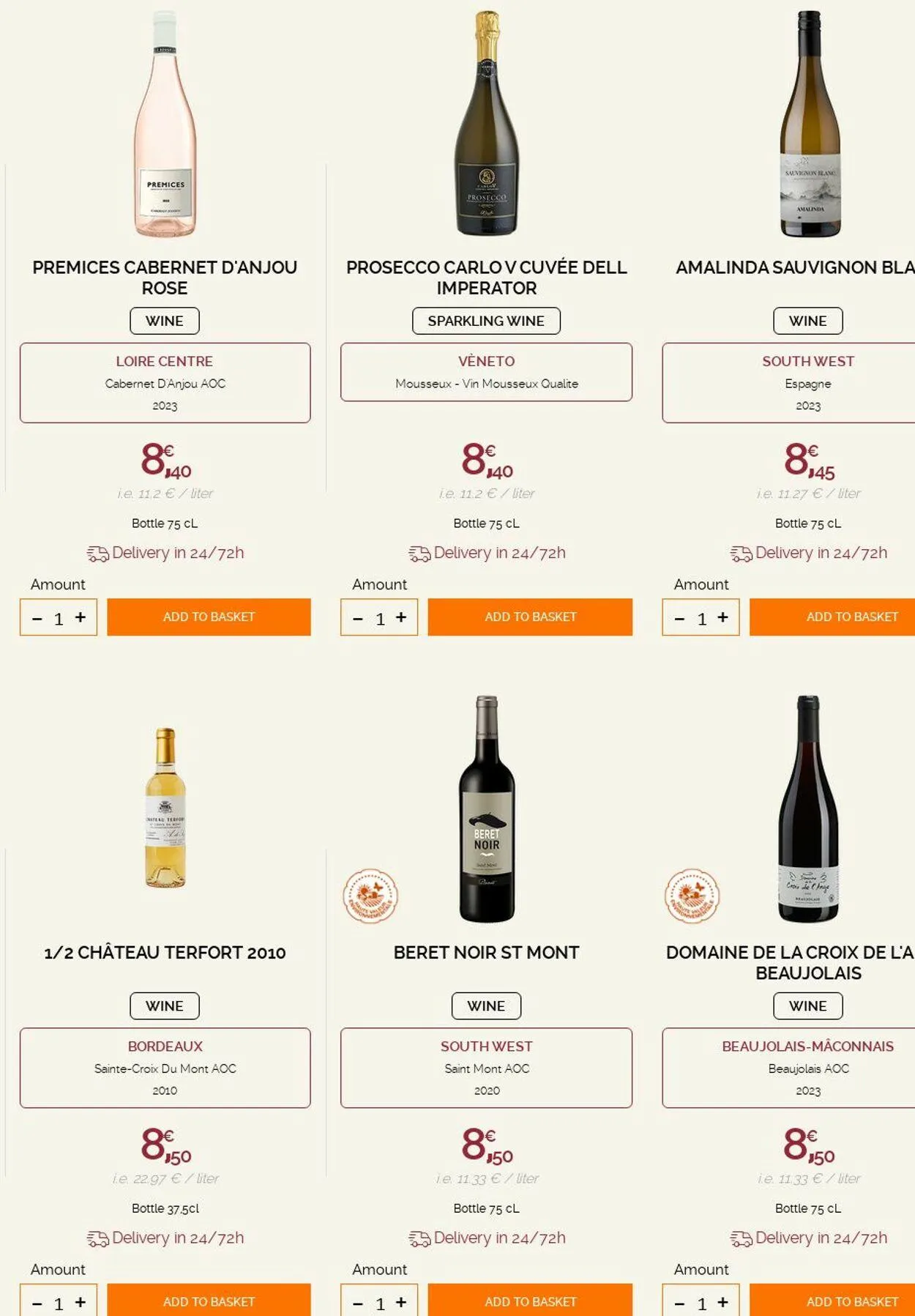Click the delivery truck icon under Beret Noir
This screenshot has width=915, height=1316.
[x=419, y=1238]
